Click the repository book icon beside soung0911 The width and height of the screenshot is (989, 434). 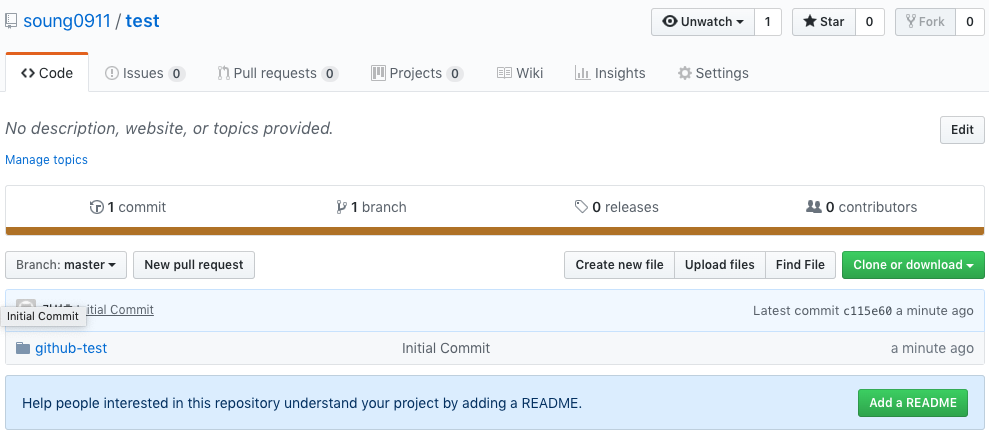(10, 21)
